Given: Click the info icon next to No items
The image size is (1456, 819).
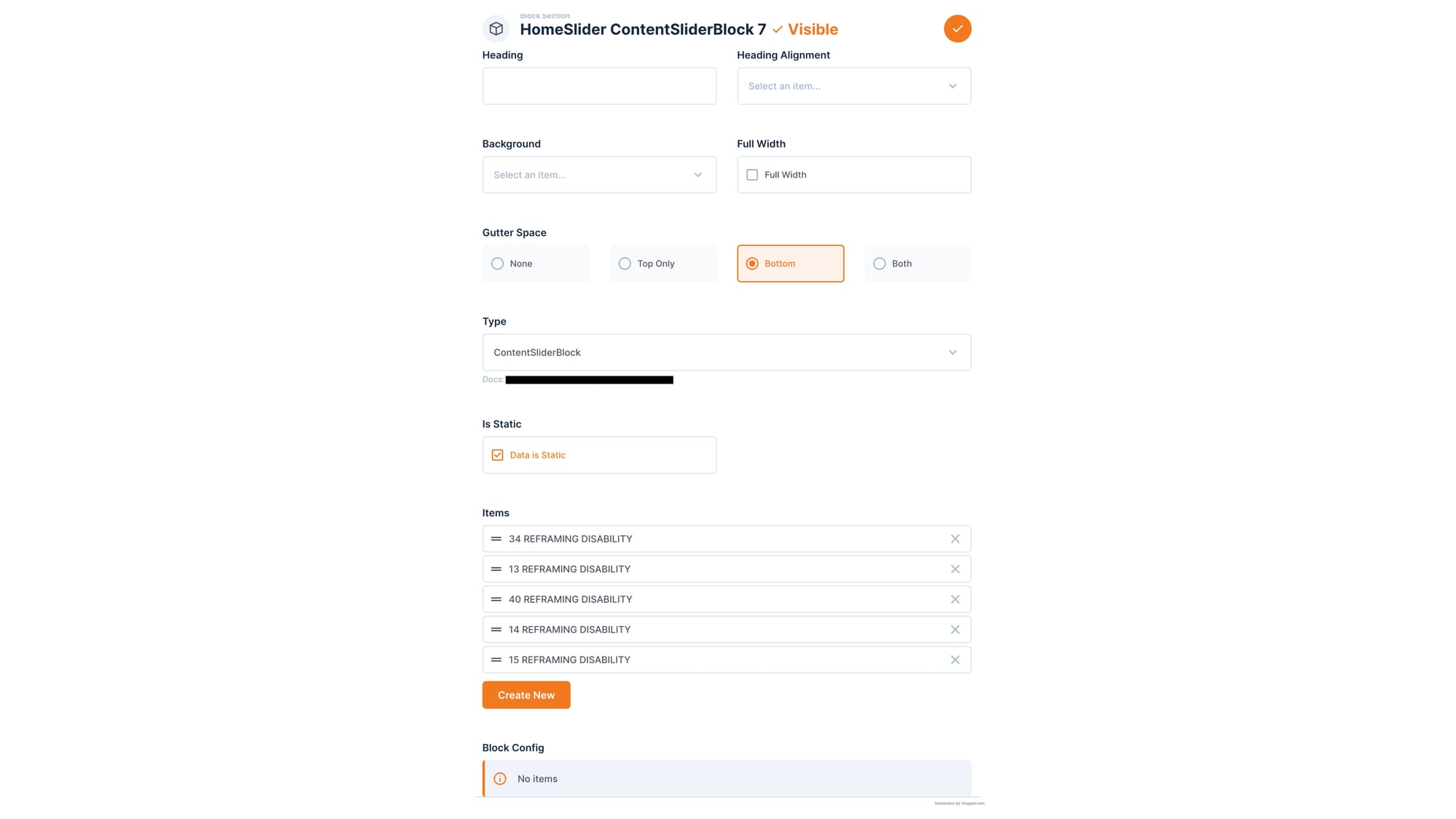Looking at the screenshot, I should (500, 778).
